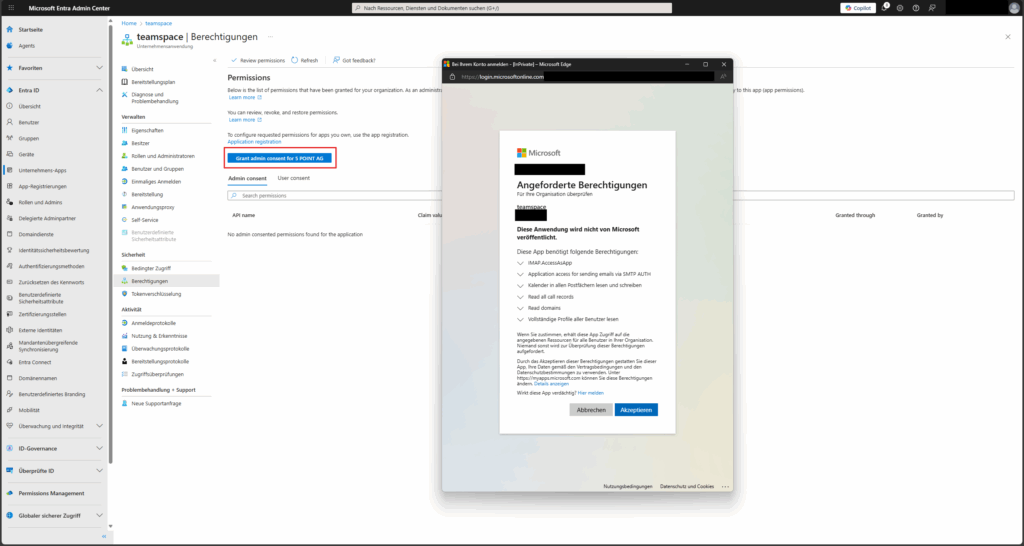Switch to the Admin consent tab
Image resolution: width=1024 pixels, height=546 pixels.
(x=247, y=178)
